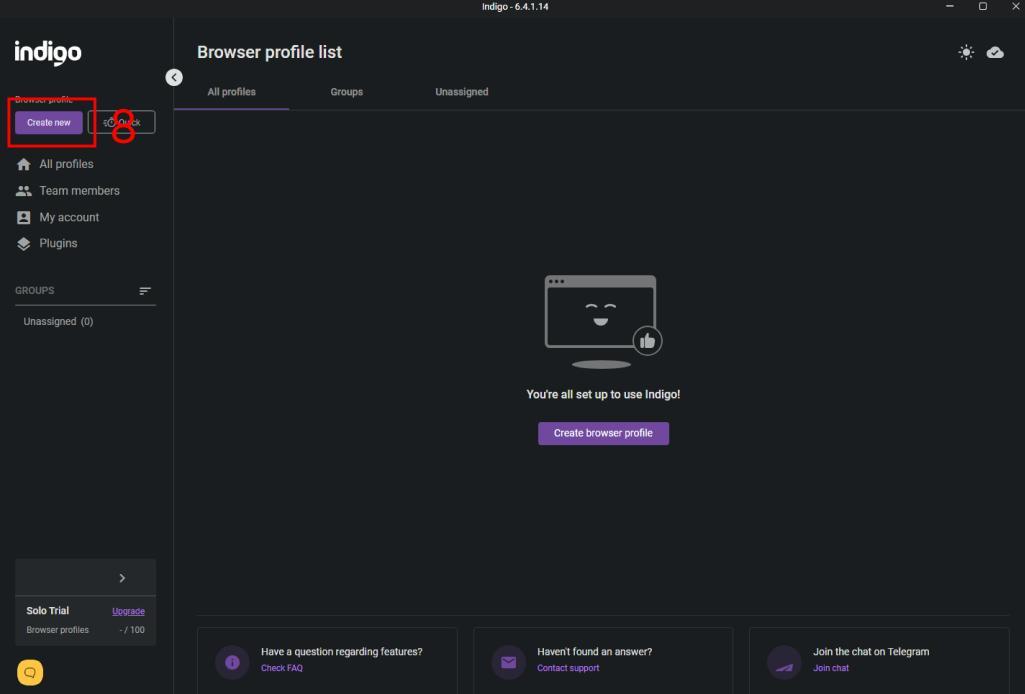Open the Upgrade link for Solo Trial

pyautogui.click(x=128, y=611)
